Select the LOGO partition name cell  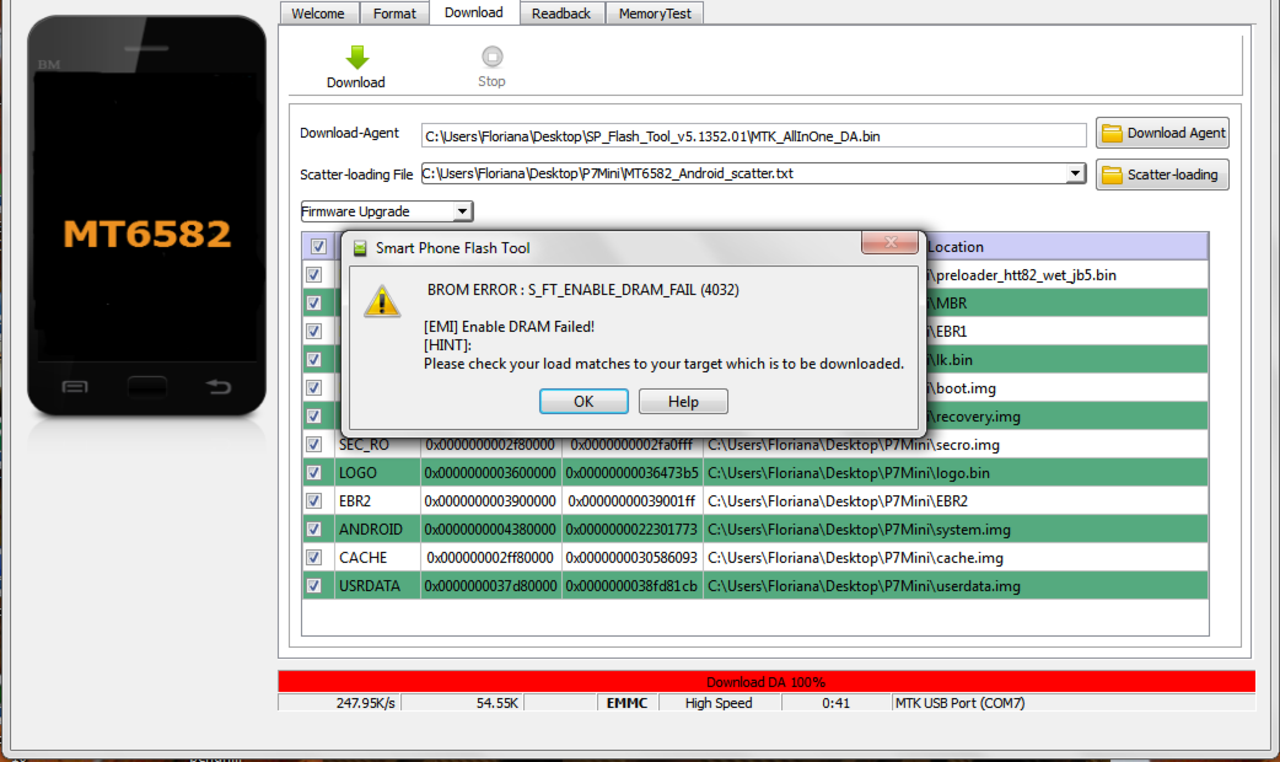377,473
